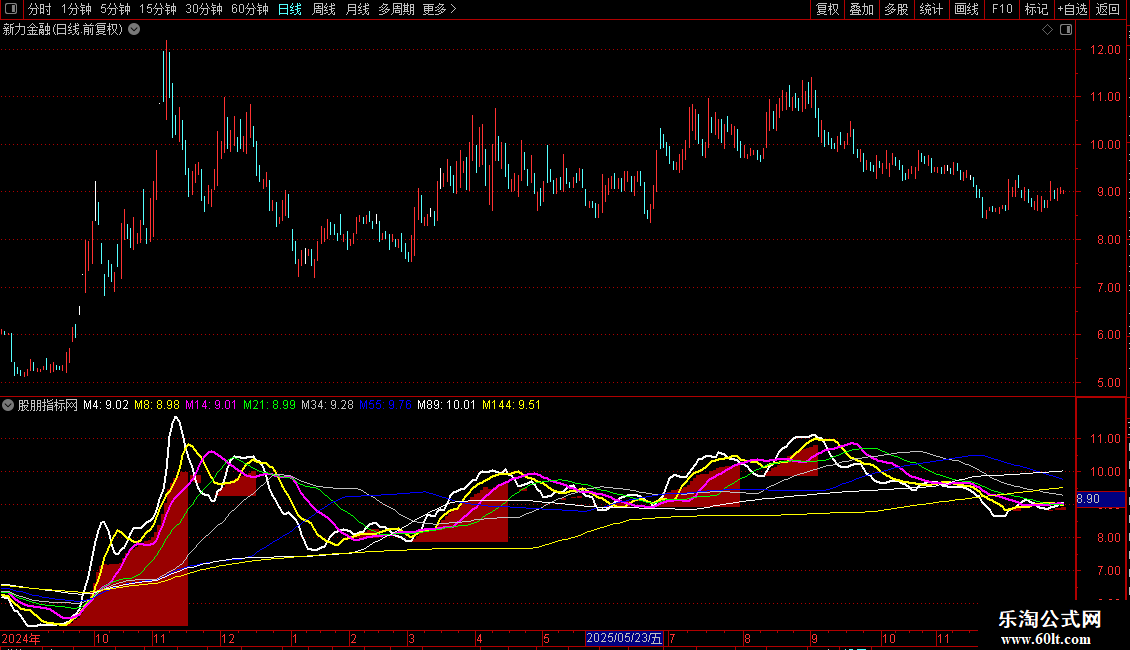
Task: Click the 多股 multi-stock button
Action: pos(896,10)
